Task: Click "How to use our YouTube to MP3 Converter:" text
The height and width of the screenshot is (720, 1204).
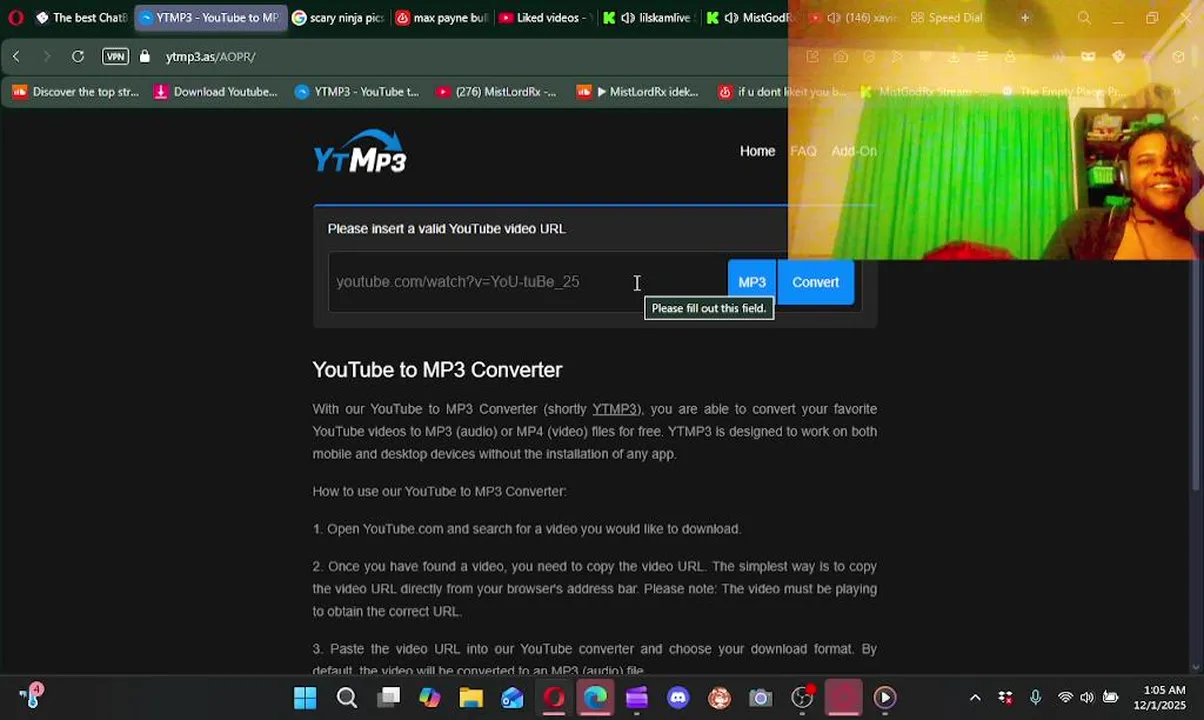Action: pos(439,491)
